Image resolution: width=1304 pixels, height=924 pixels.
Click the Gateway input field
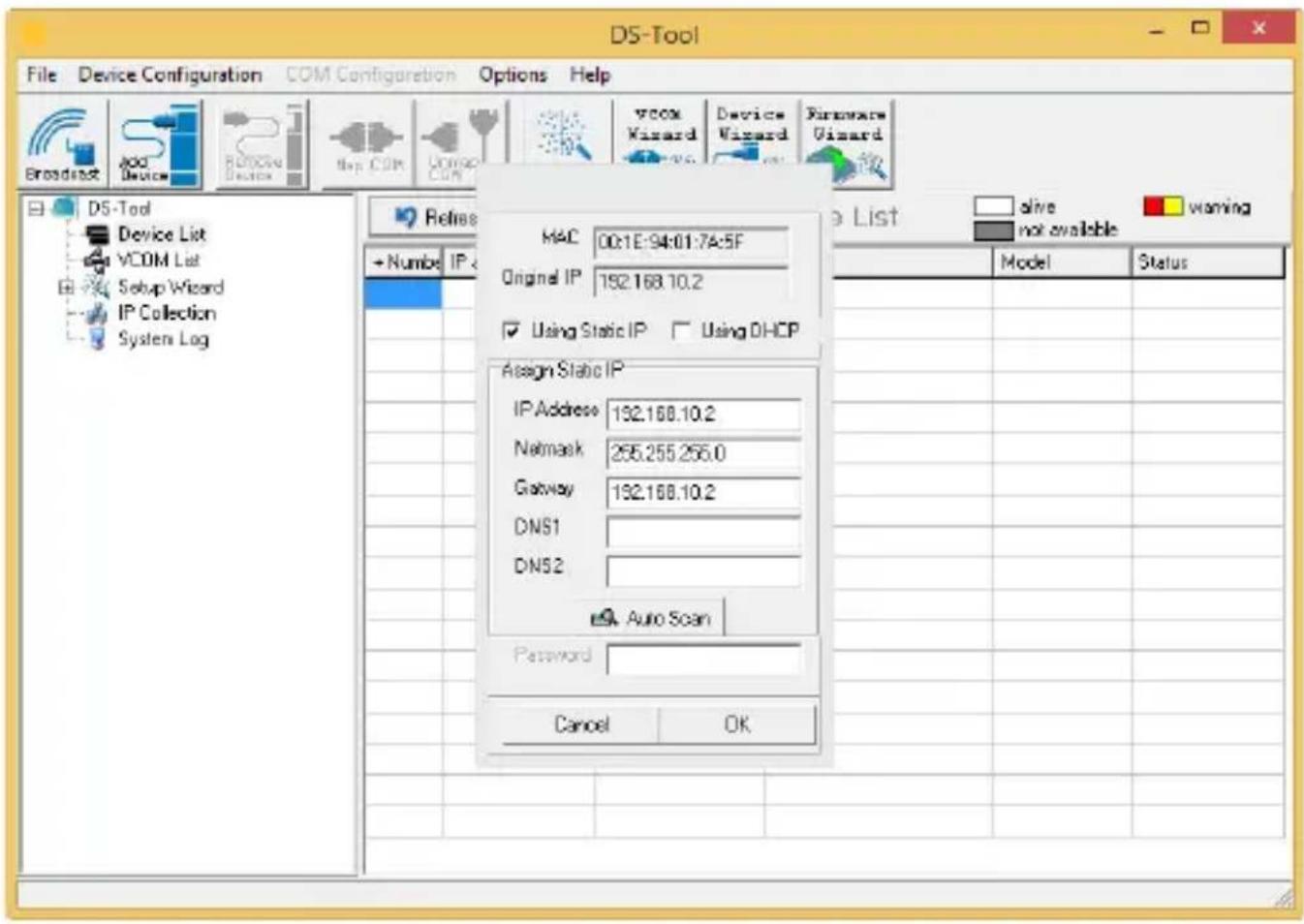703,492
